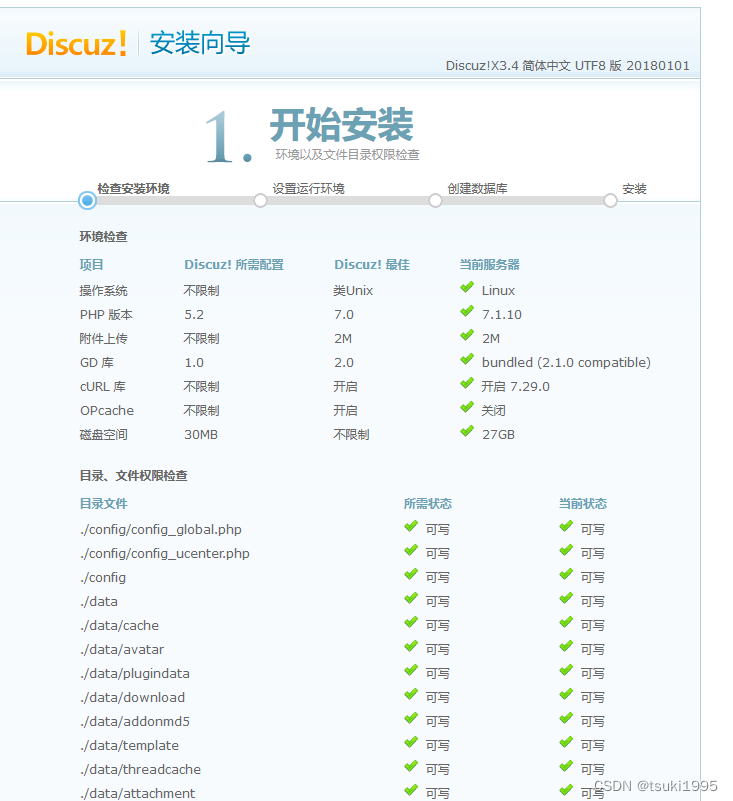The height and width of the screenshot is (801, 733).
Task: Click the 当前服务器 column header
Action: 489,265
